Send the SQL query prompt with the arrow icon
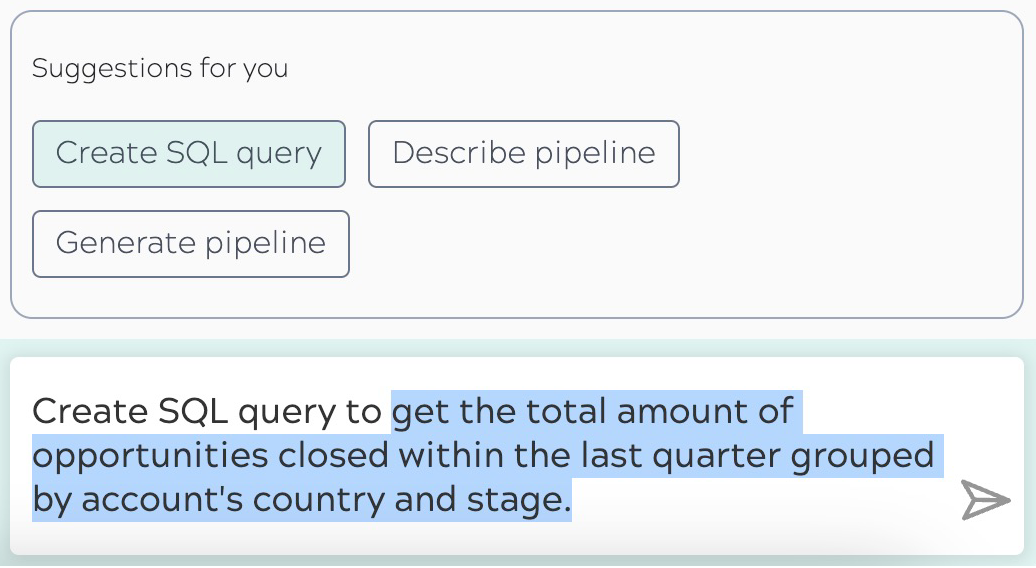This screenshot has width=1036, height=568. click(x=985, y=500)
